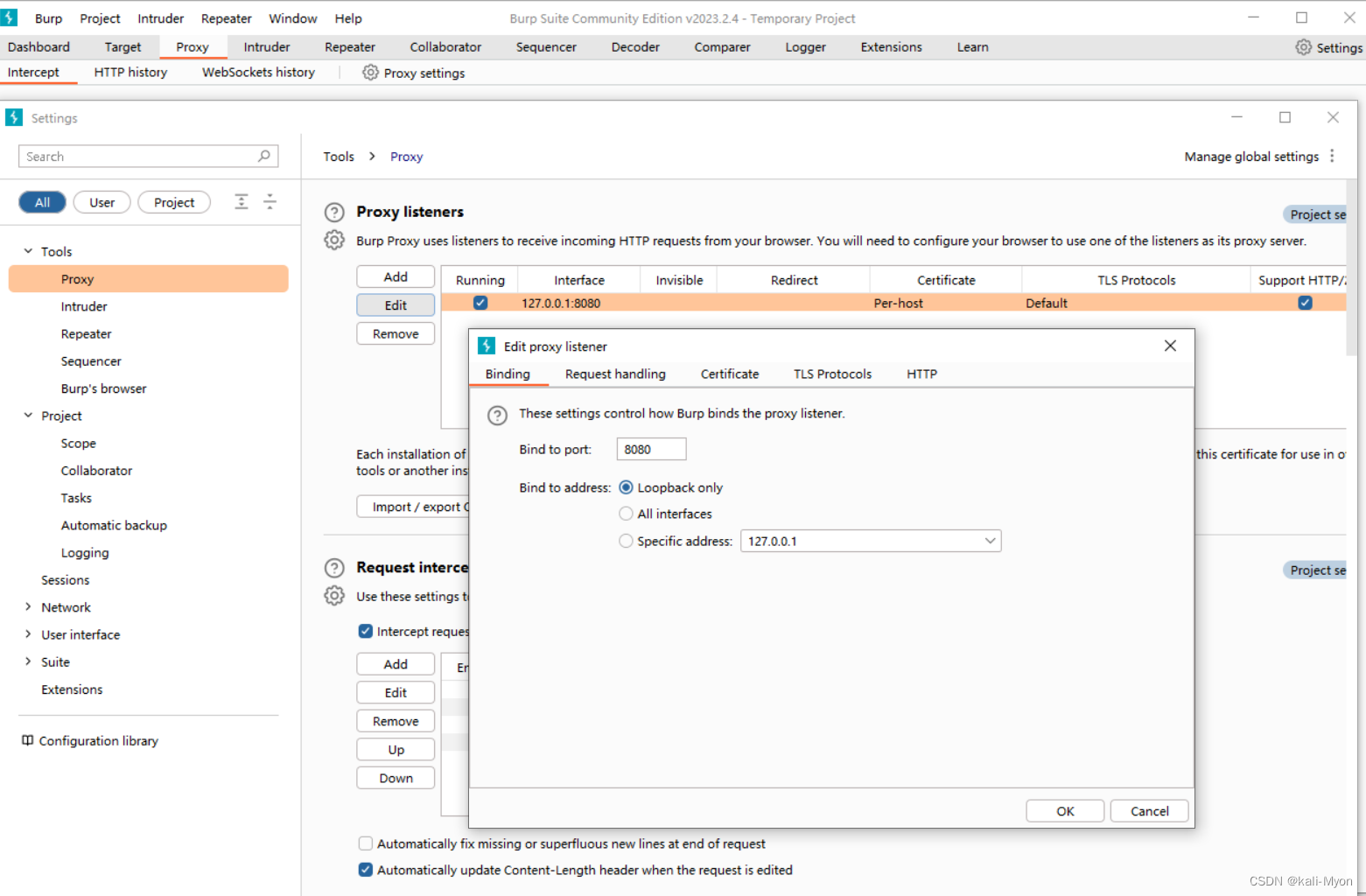Click Edit button under Proxy listeners
The image size is (1366, 896).
[396, 305]
